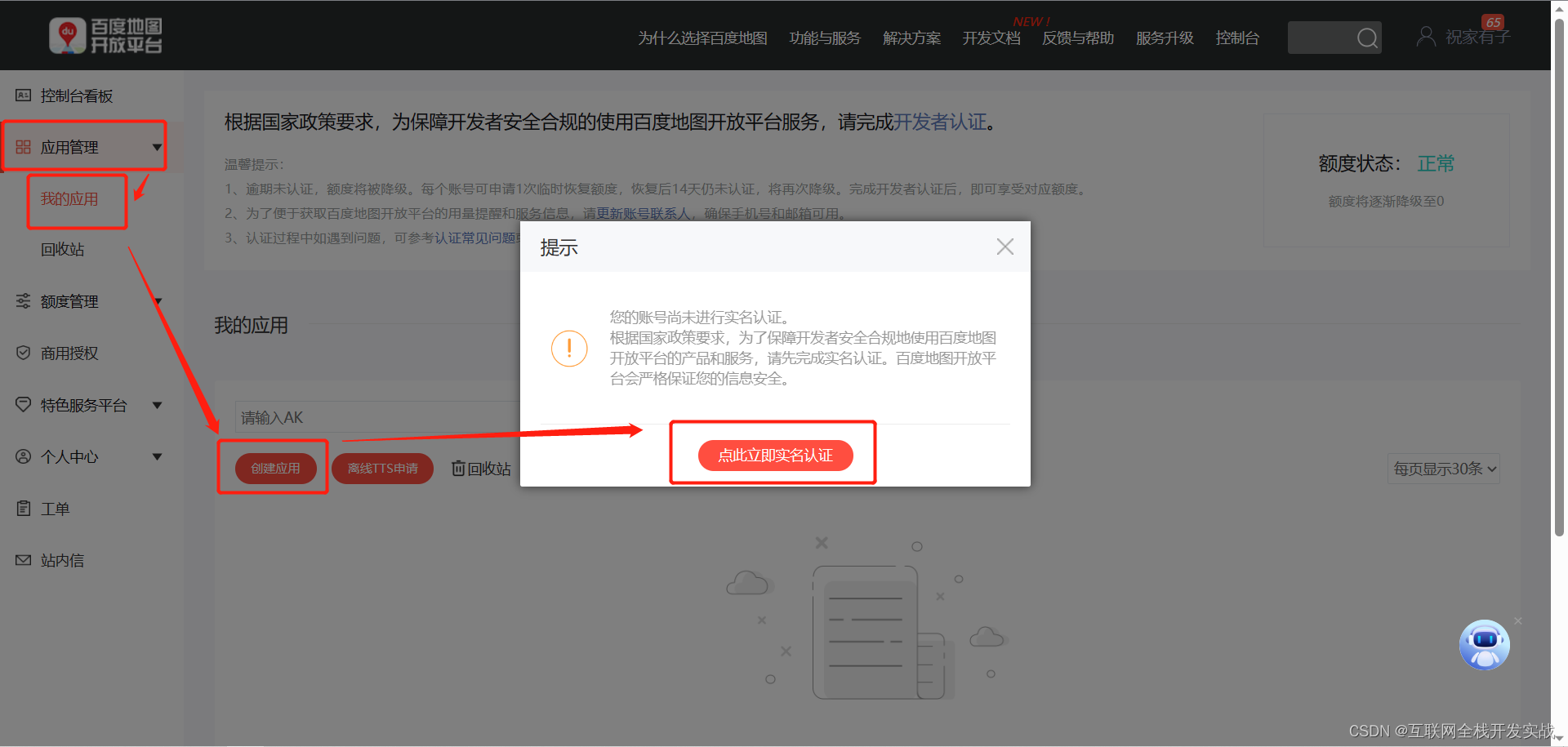The image size is (1568, 747).
Task: Click the page vertical scrollbar thumb
Action: click(x=1559, y=278)
